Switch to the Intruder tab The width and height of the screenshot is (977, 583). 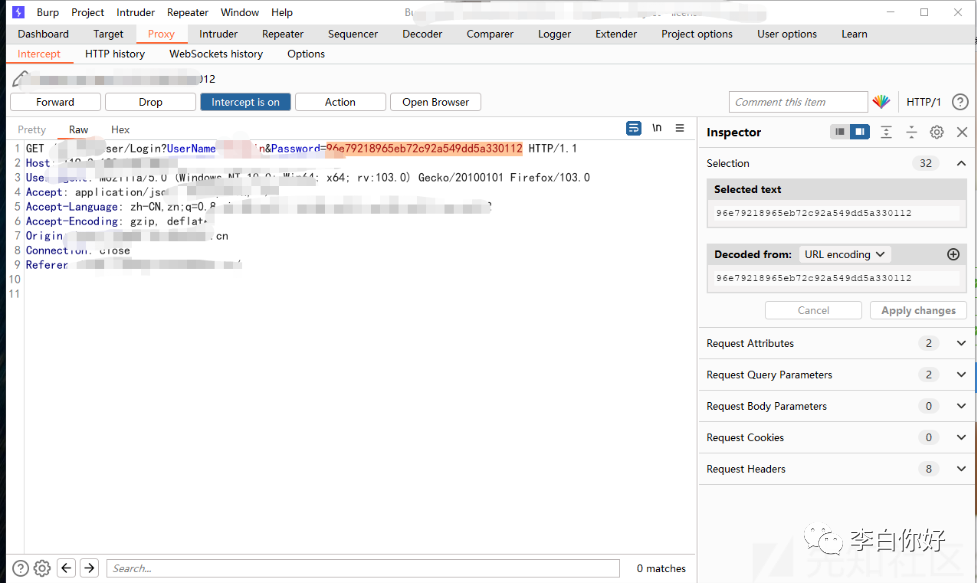point(218,34)
